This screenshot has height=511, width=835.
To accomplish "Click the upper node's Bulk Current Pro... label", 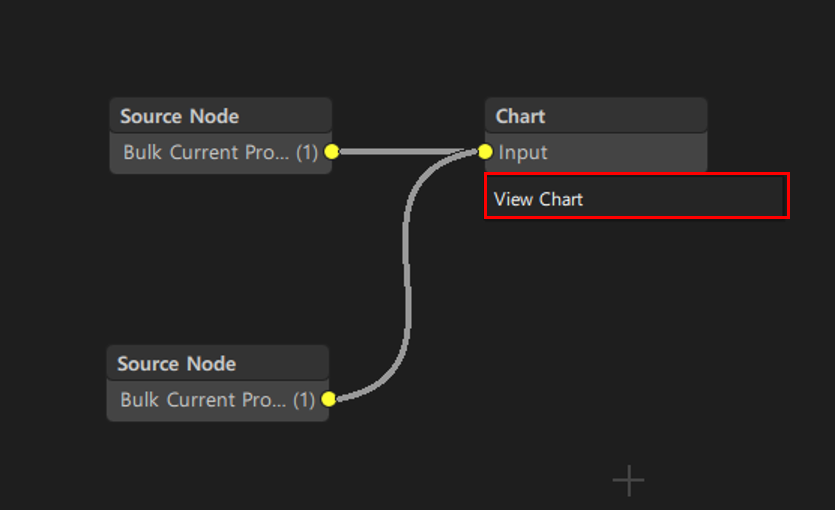I will (x=207, y=153).
